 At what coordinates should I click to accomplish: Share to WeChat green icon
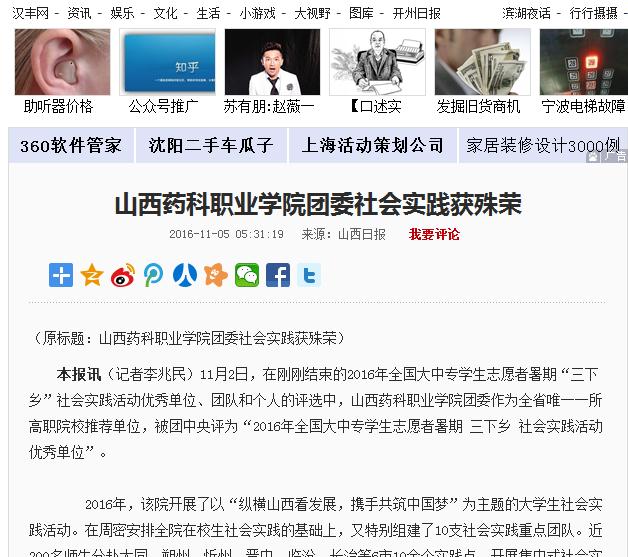point(247,275)
